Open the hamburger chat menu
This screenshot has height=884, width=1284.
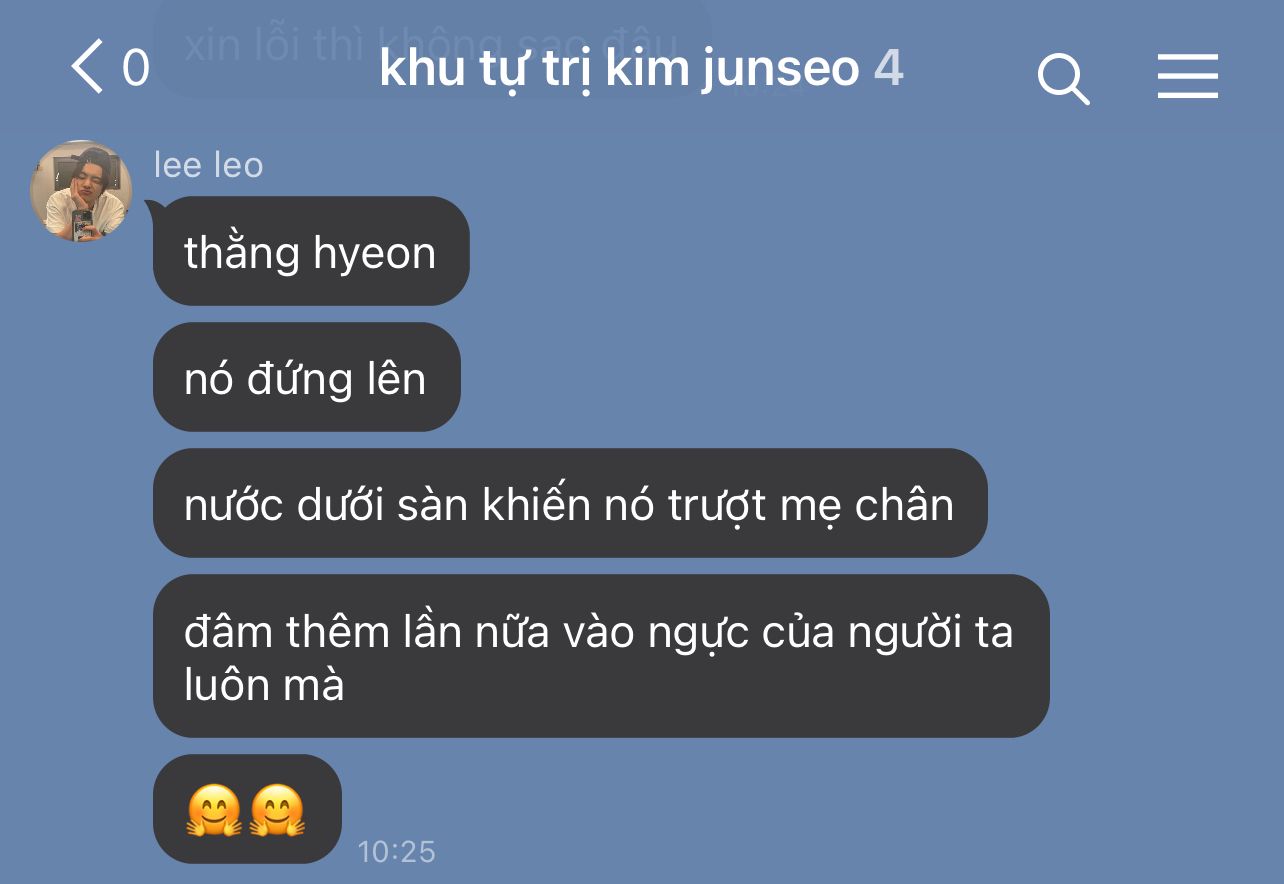pyautogui.click(x=1187, y=76)
